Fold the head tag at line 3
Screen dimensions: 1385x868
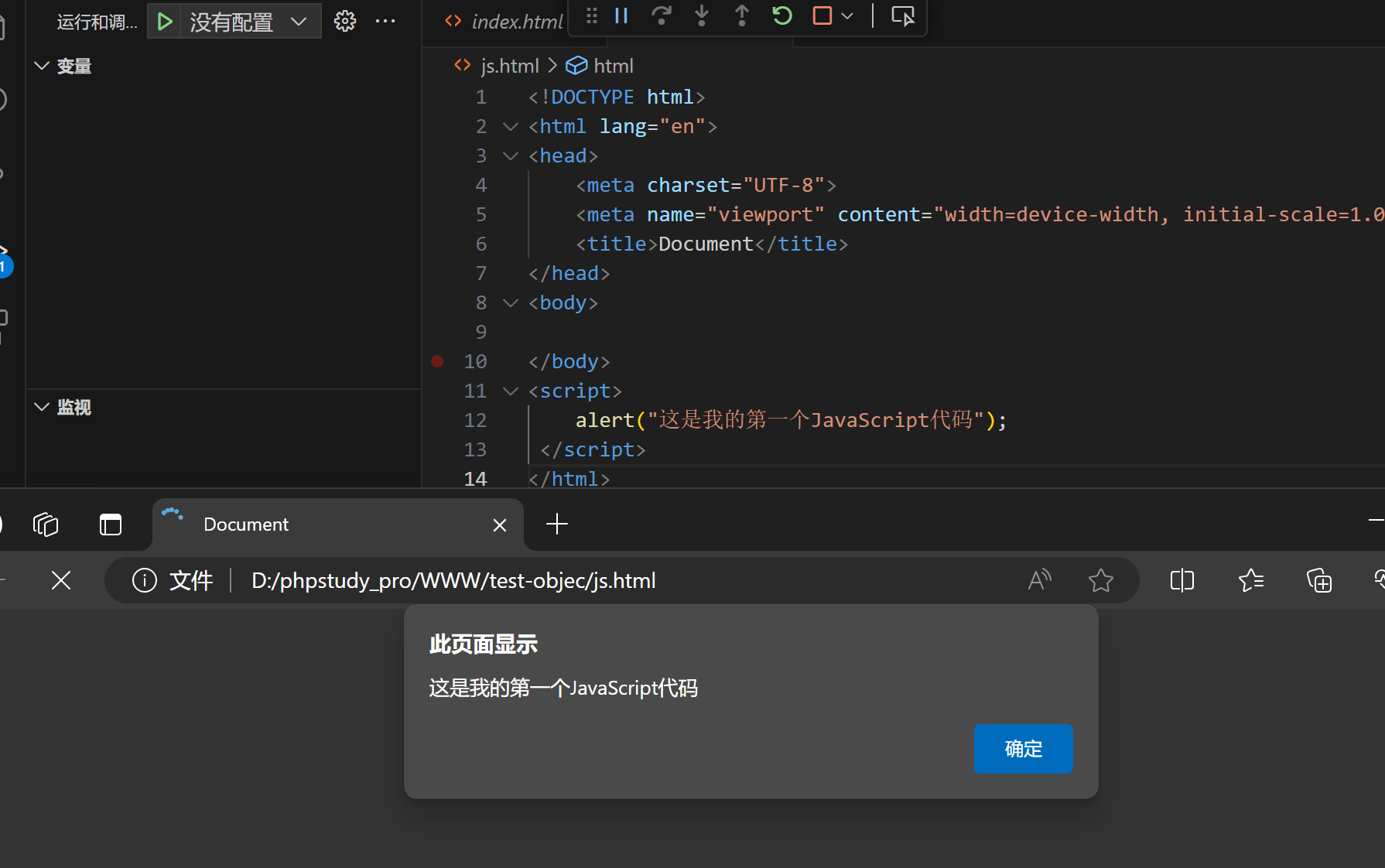511,155
